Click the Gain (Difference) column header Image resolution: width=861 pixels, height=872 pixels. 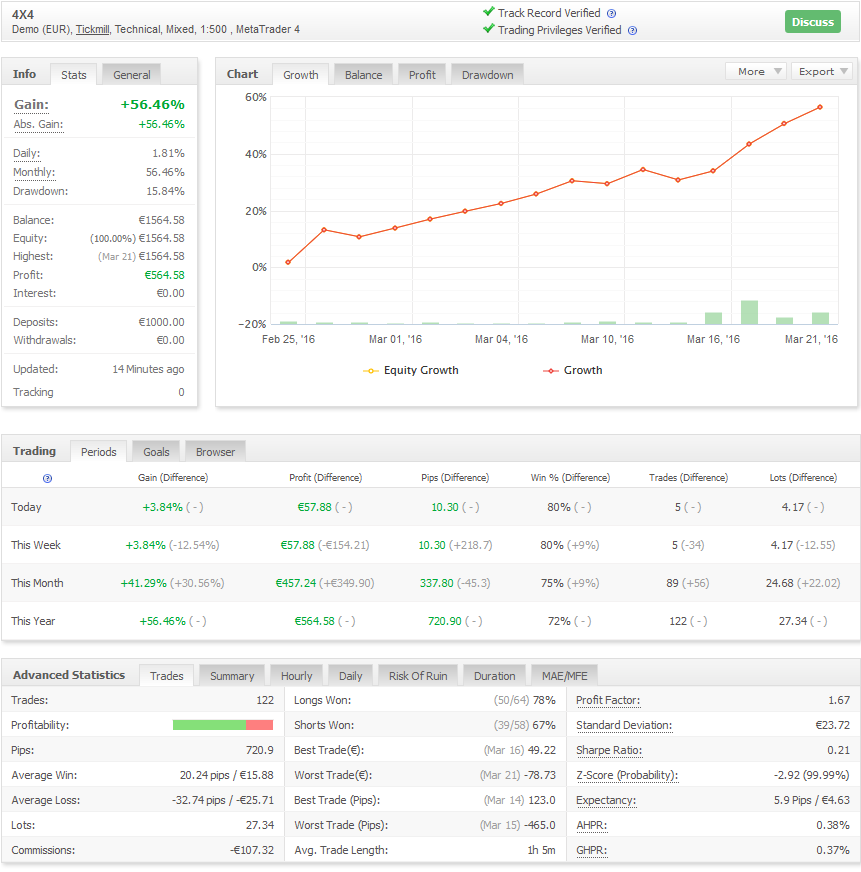click(173, 478)
